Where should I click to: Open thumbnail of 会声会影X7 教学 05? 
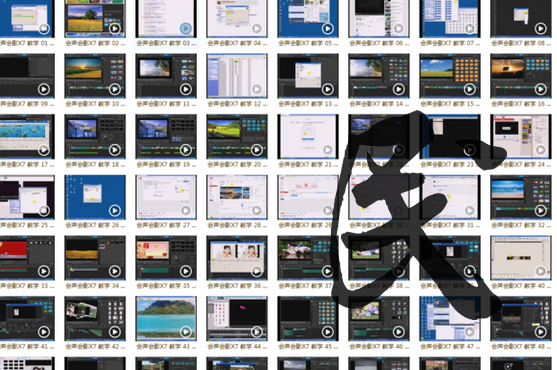(308, 18)
